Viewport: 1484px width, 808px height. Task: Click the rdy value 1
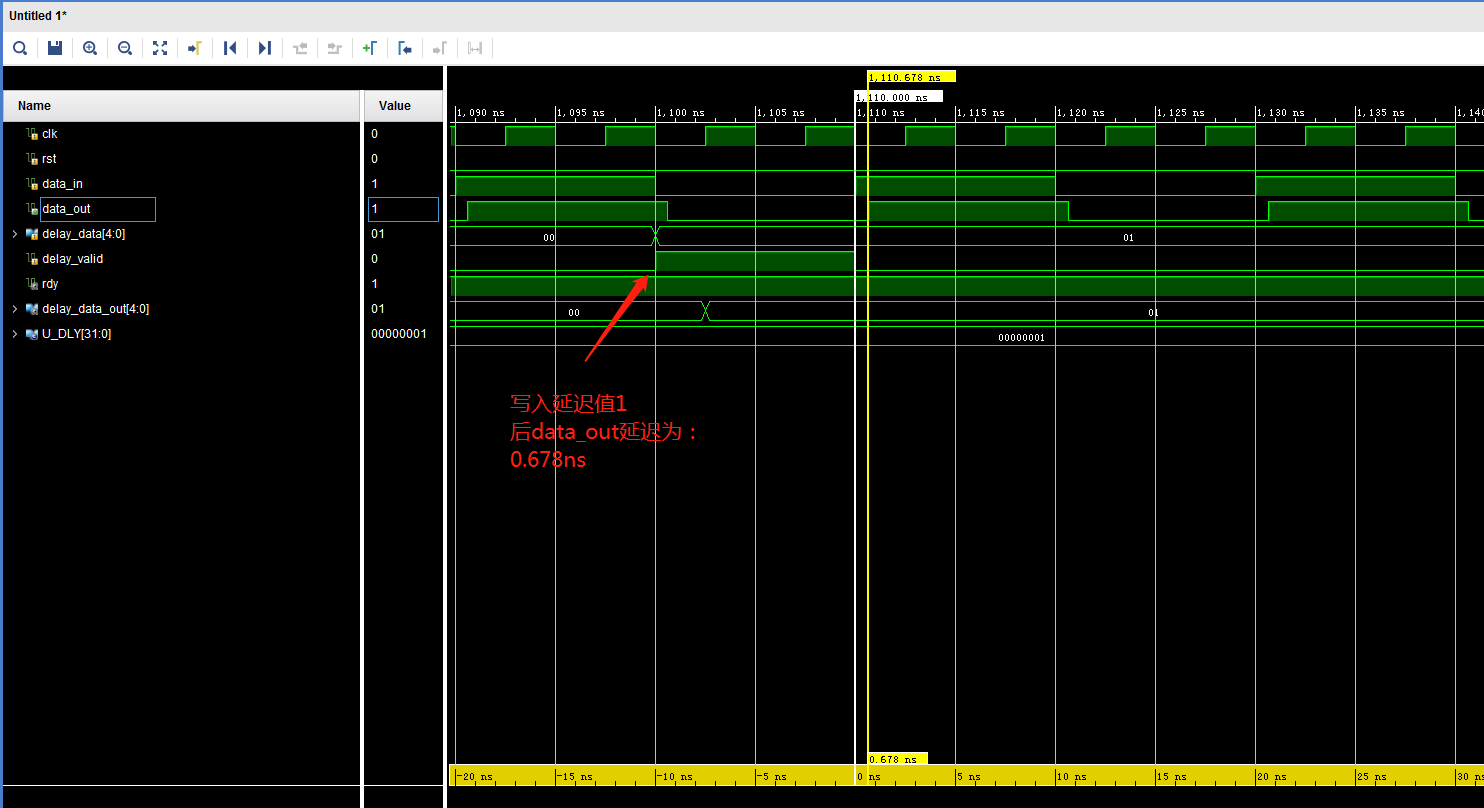pos(374,284)
